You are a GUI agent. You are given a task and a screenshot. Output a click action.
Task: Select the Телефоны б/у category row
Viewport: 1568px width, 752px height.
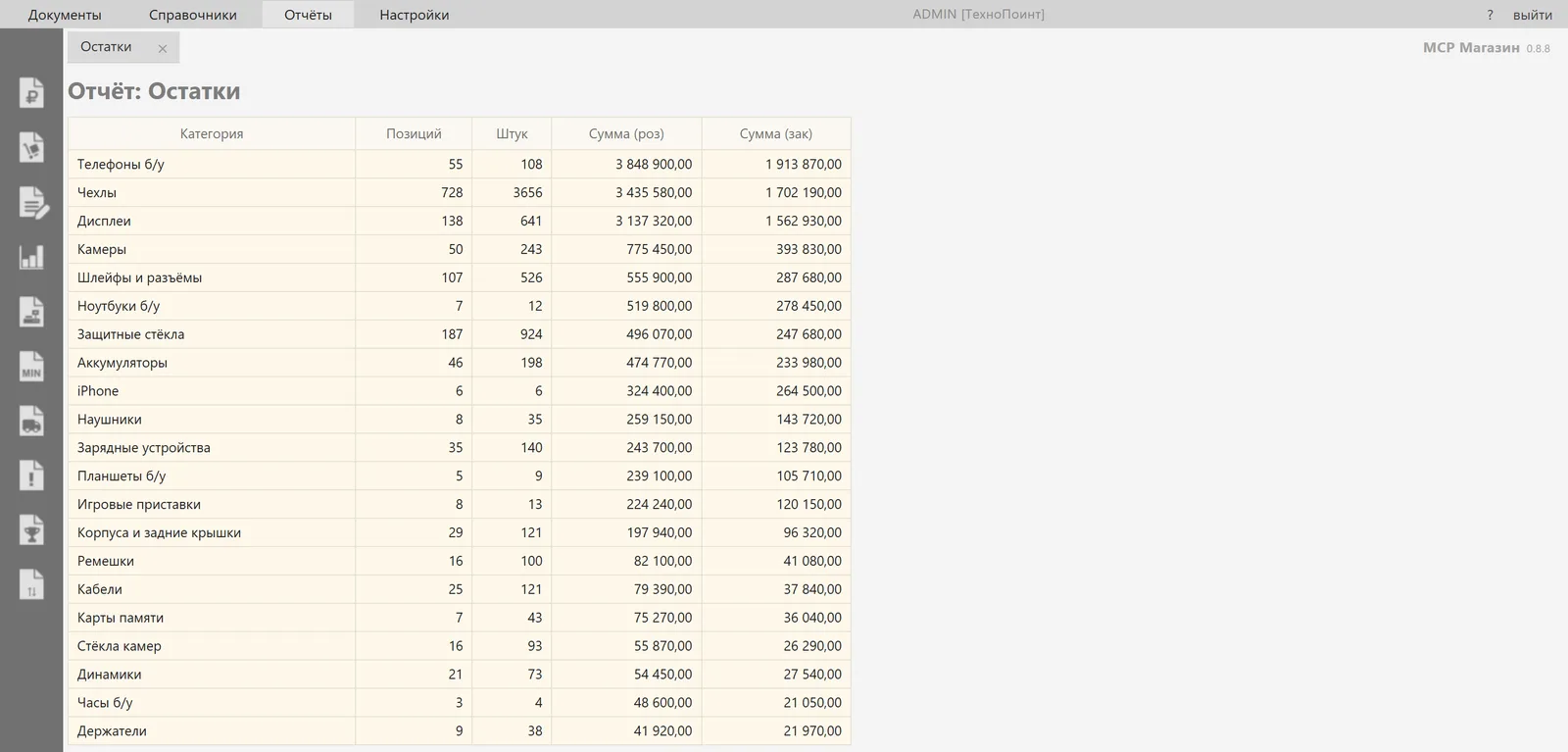(x=460, y=164)
